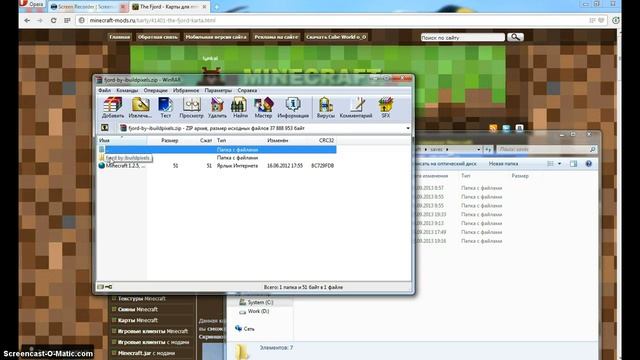This screenshot has width=640, height=360.
Task: Open Скины Minecraft sidebar link
Action: [138, 309]
